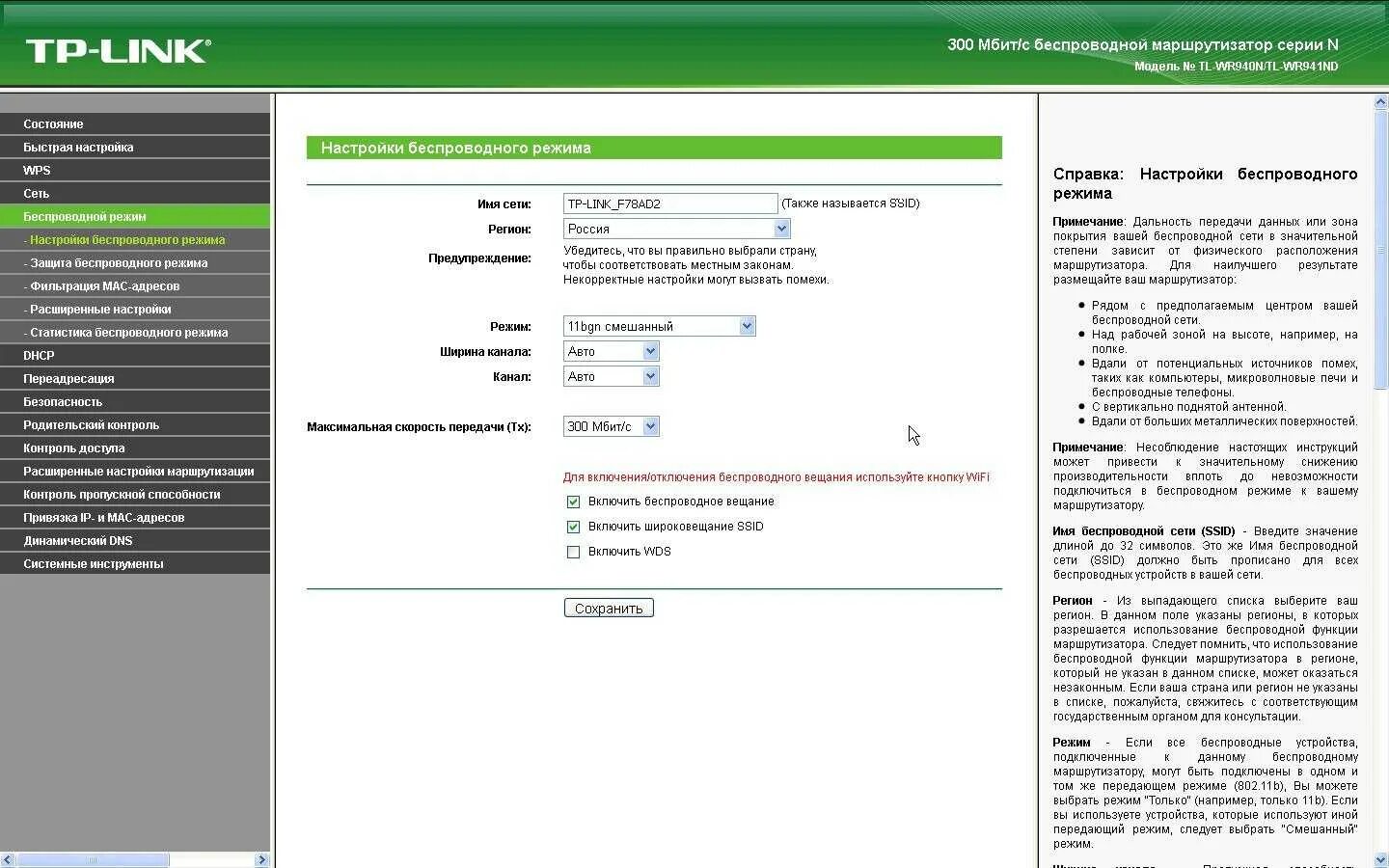Select Беспроводной режим in the sidebar
The height and width of the screenshot is (868, 1389).
[135, 216]
